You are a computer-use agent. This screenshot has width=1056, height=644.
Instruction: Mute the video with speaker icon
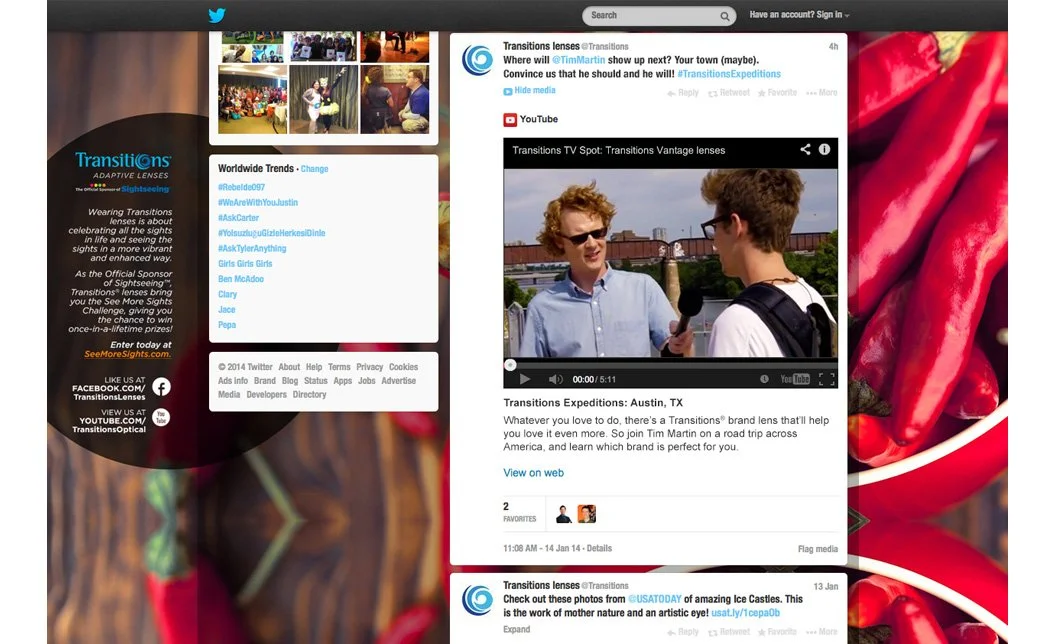[x=555, y=379]
